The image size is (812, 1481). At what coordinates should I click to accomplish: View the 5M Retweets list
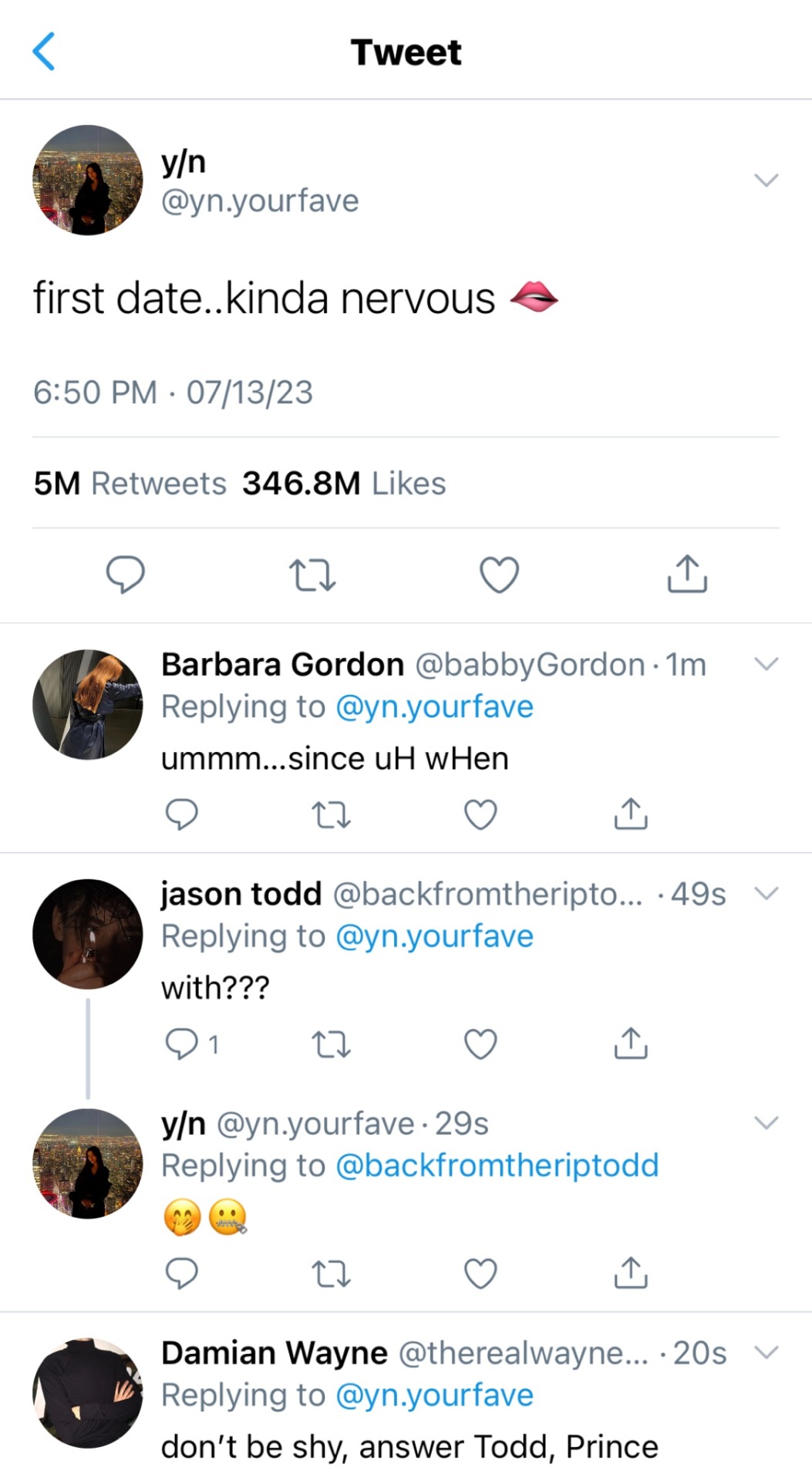click(130, 484)
